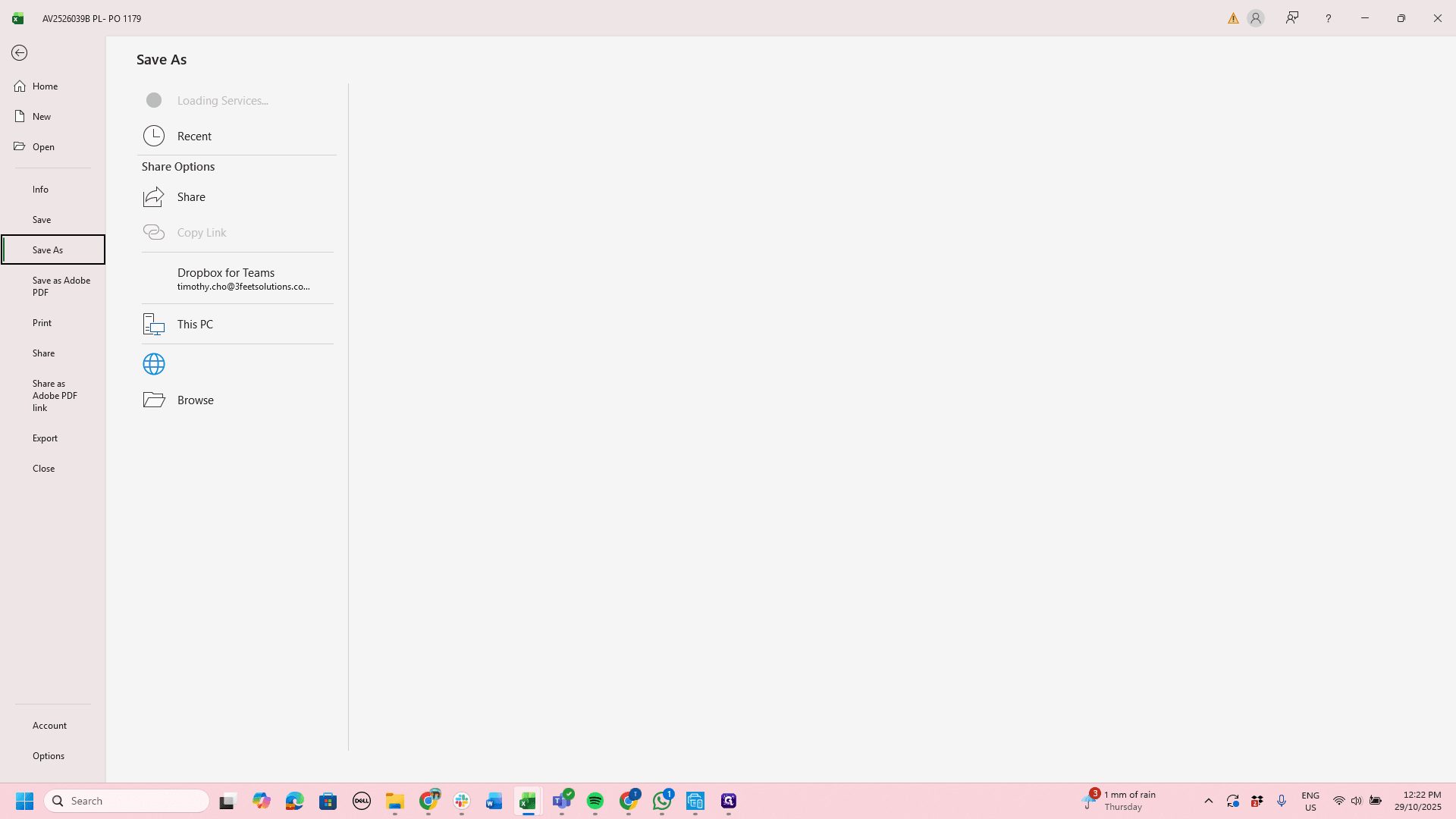1456x819 pixels.
Task: Open the Dell app on the taskbar
Action: pyautogui.click(x=362, y=802)
